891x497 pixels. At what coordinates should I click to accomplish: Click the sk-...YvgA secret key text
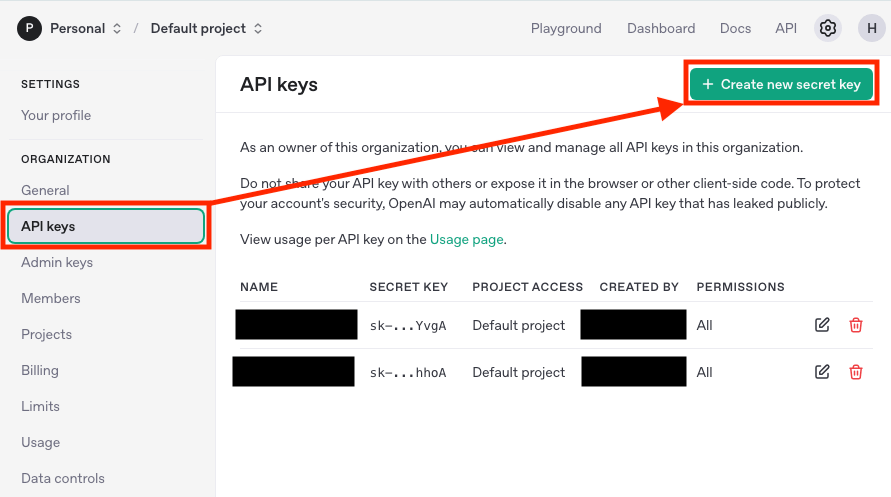click(x=408, y=325)
